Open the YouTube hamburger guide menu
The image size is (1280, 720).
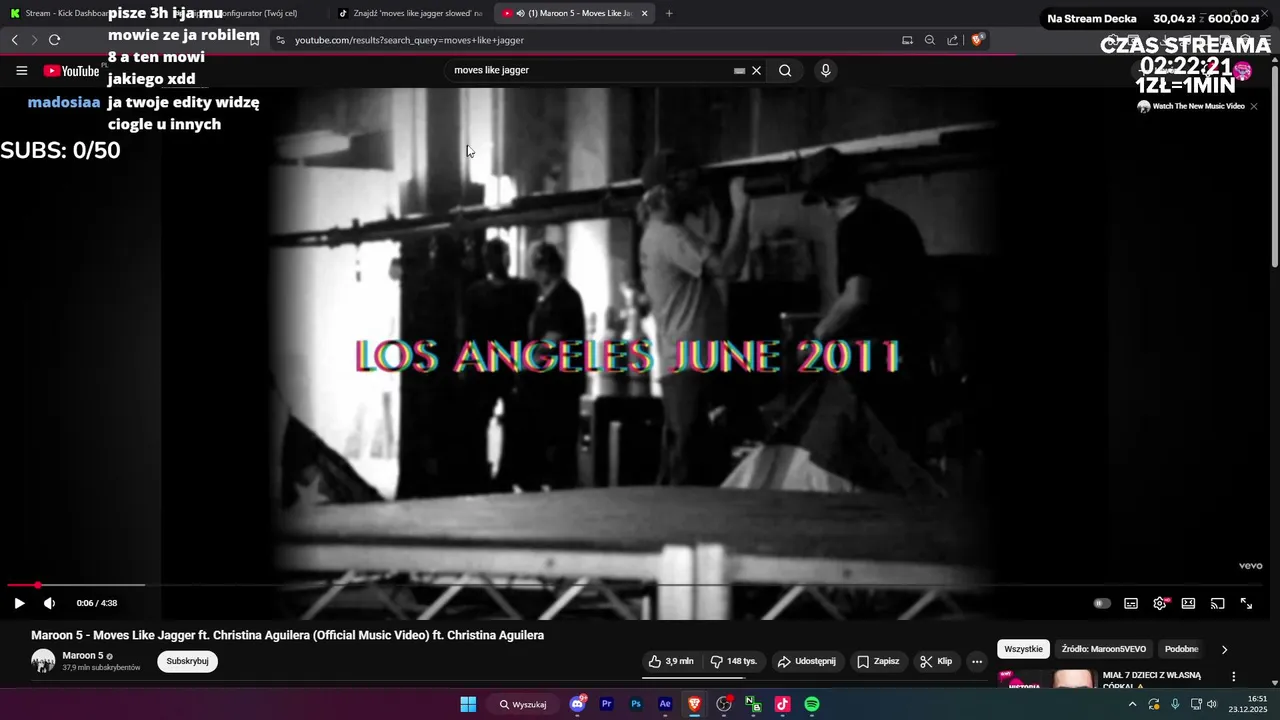21,71
